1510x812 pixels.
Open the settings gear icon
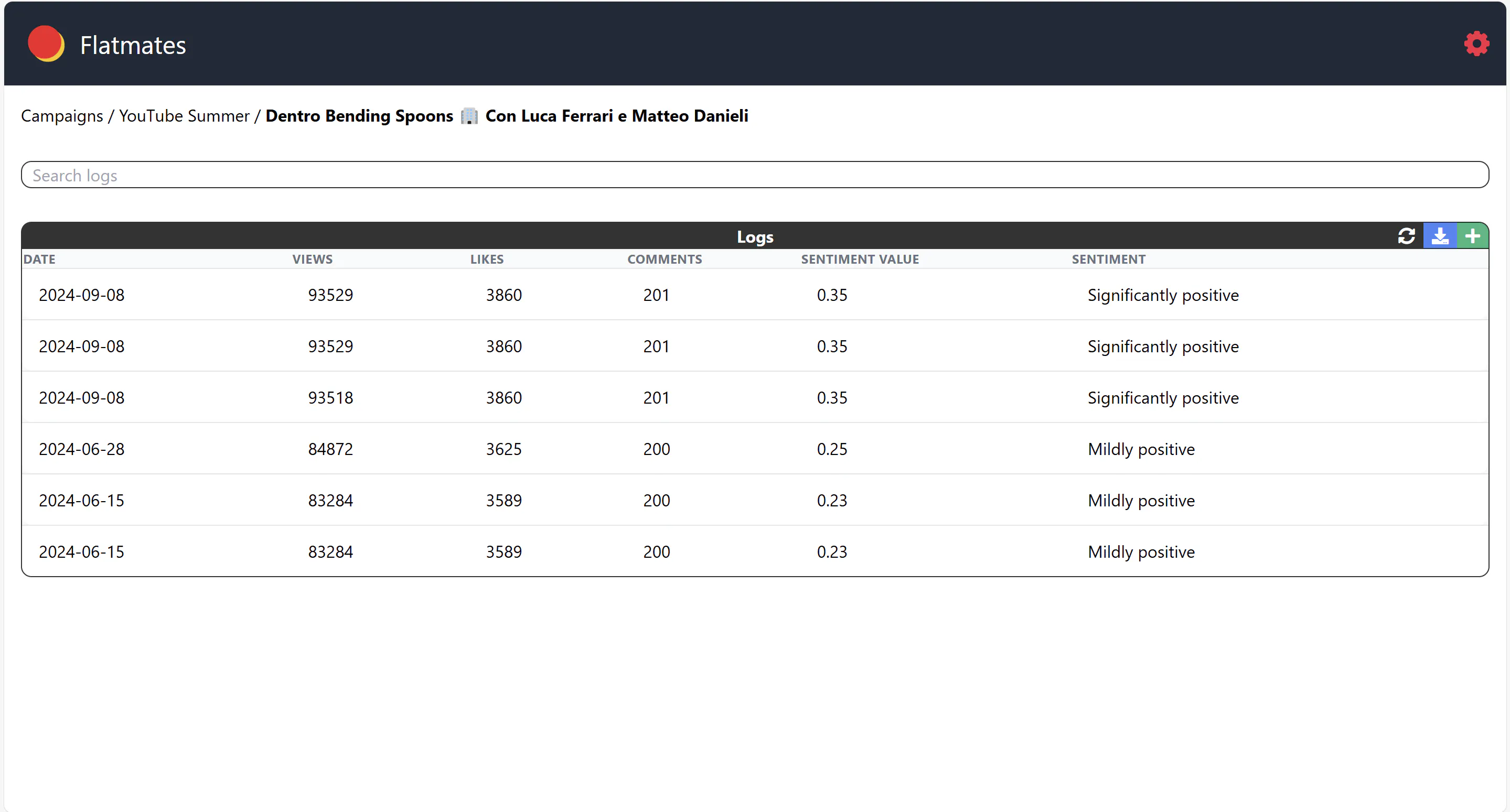1476,44
